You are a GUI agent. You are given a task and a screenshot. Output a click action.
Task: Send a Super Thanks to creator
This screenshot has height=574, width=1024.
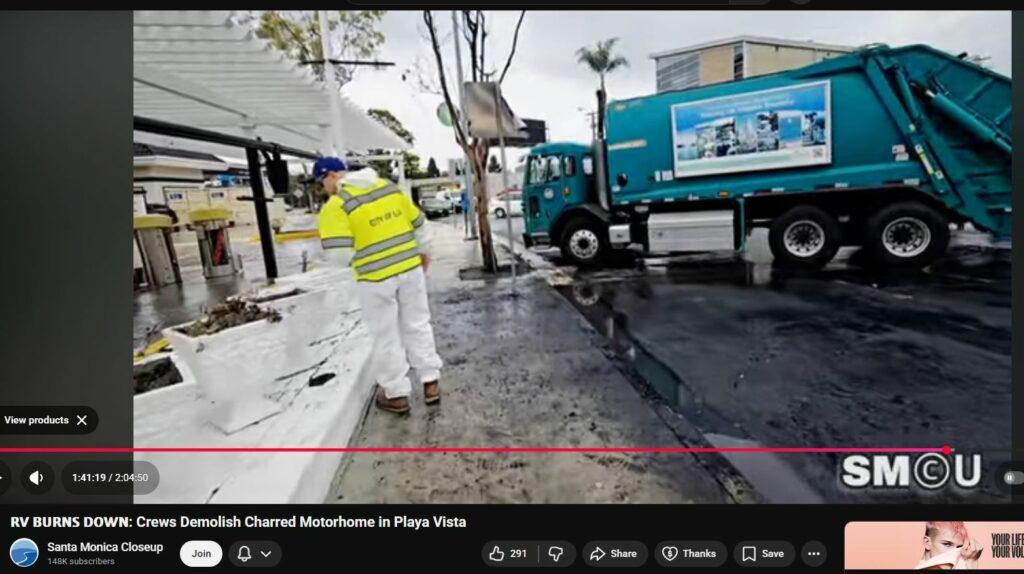[690, 554]
